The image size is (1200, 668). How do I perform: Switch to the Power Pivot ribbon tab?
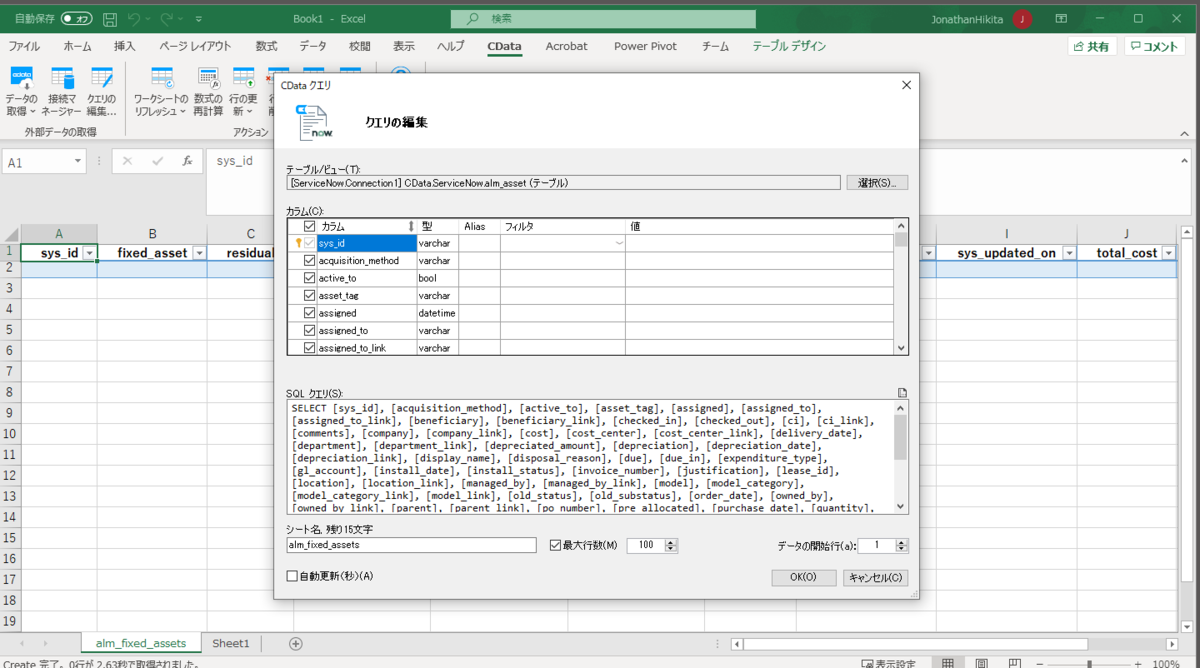point(644,46)
